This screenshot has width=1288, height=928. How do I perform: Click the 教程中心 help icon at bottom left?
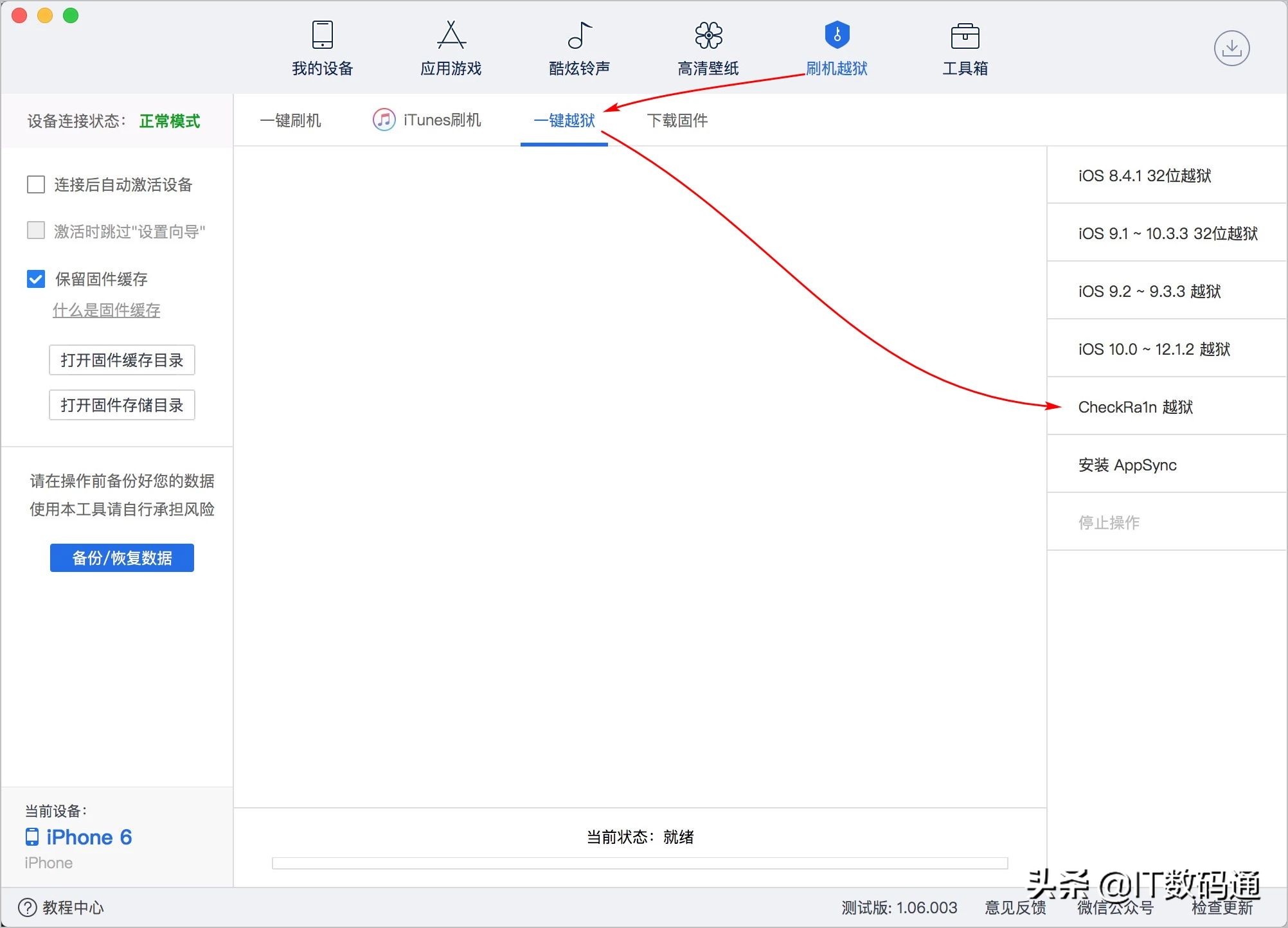tap(26, 907)
